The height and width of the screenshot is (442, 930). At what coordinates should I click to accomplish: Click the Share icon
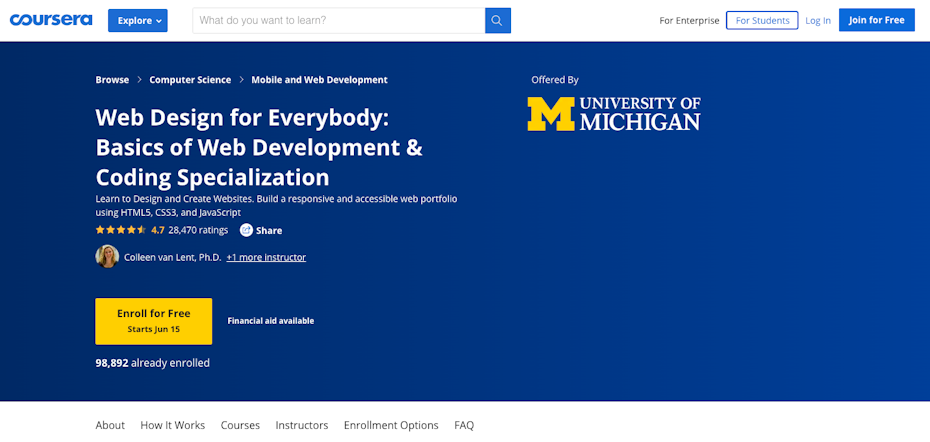coord(247,230)
